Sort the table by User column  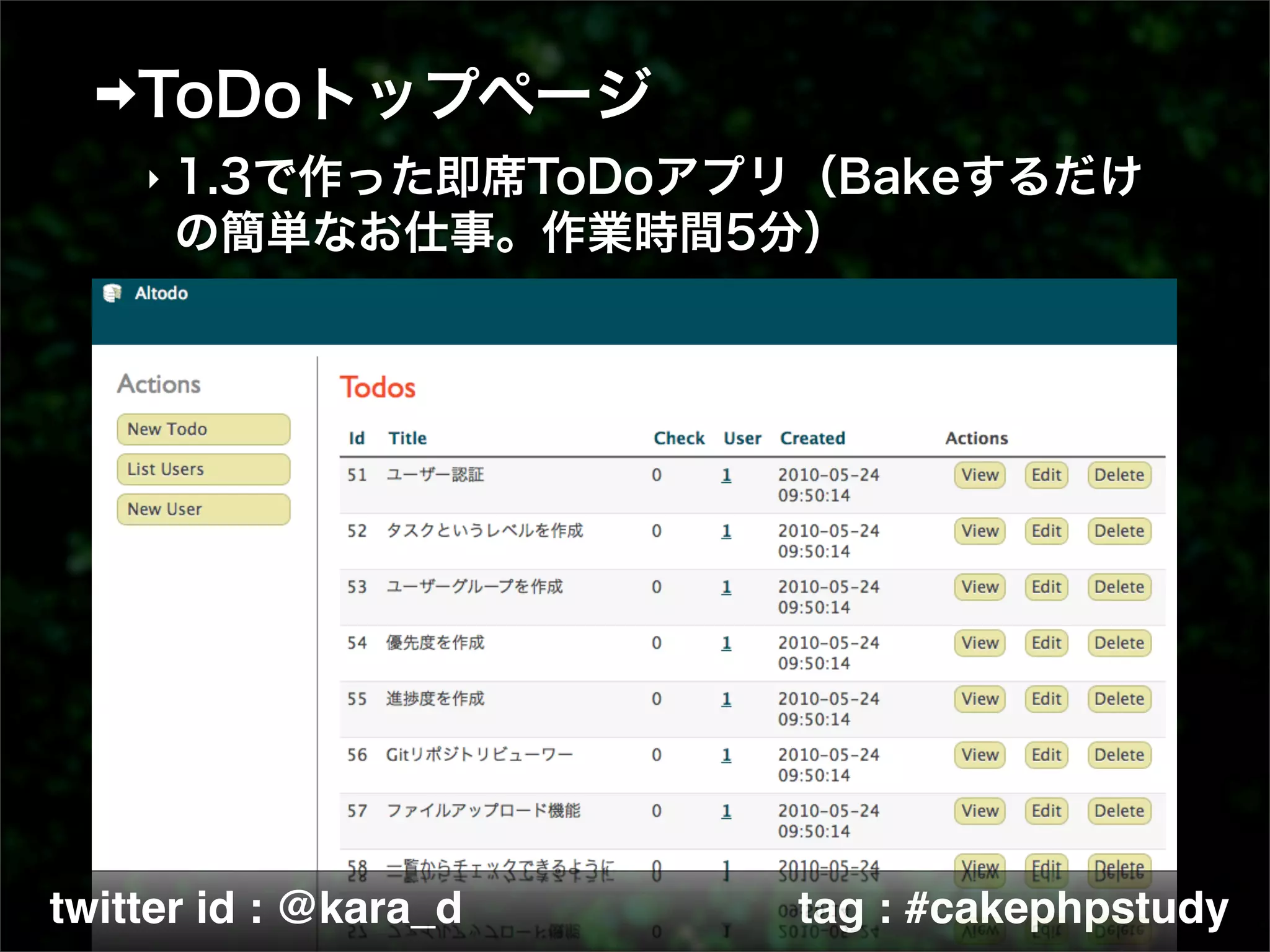point(742,438)
